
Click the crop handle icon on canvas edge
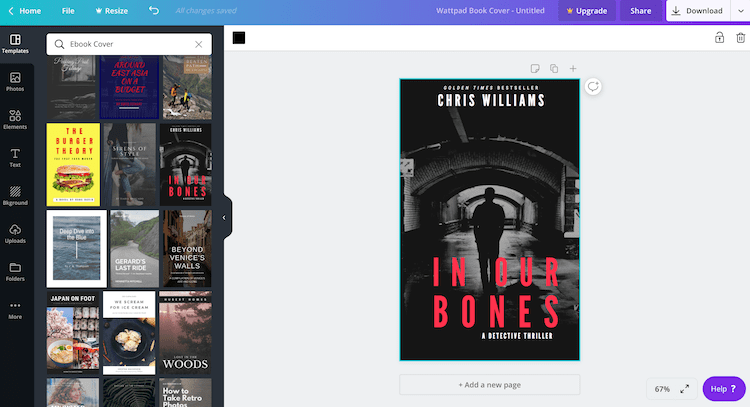407,167
